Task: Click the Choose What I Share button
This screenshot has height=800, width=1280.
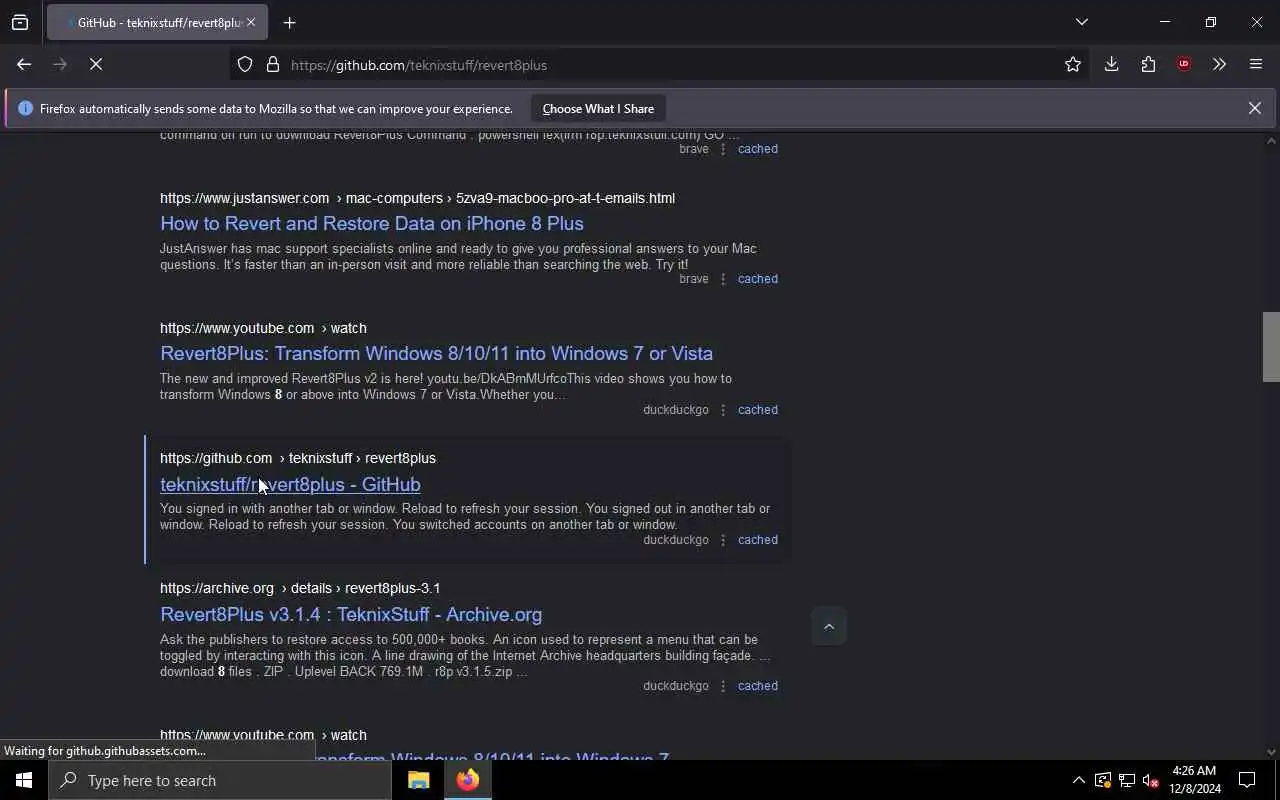Action: [598, 108]
